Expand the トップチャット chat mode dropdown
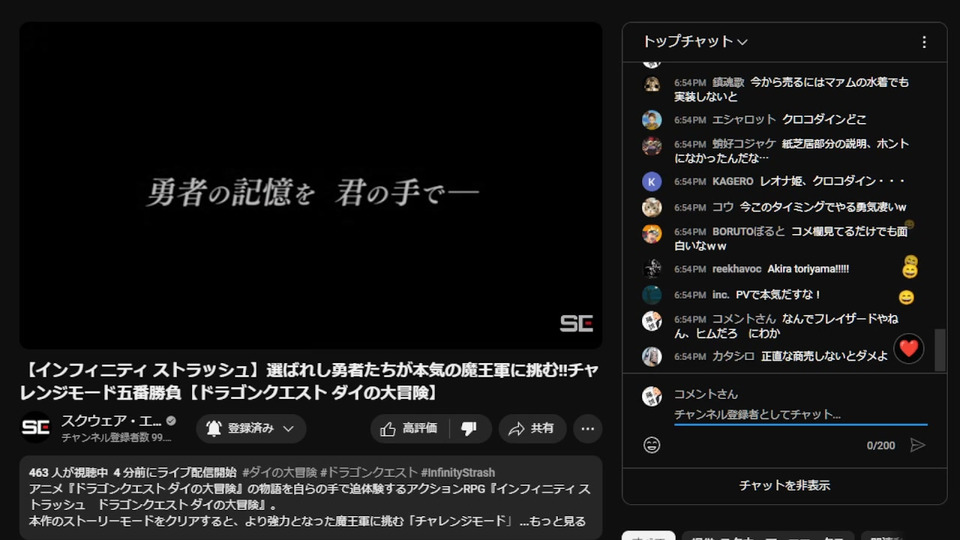This screenshot has height=540, width=960. click(x=694, y=42)
